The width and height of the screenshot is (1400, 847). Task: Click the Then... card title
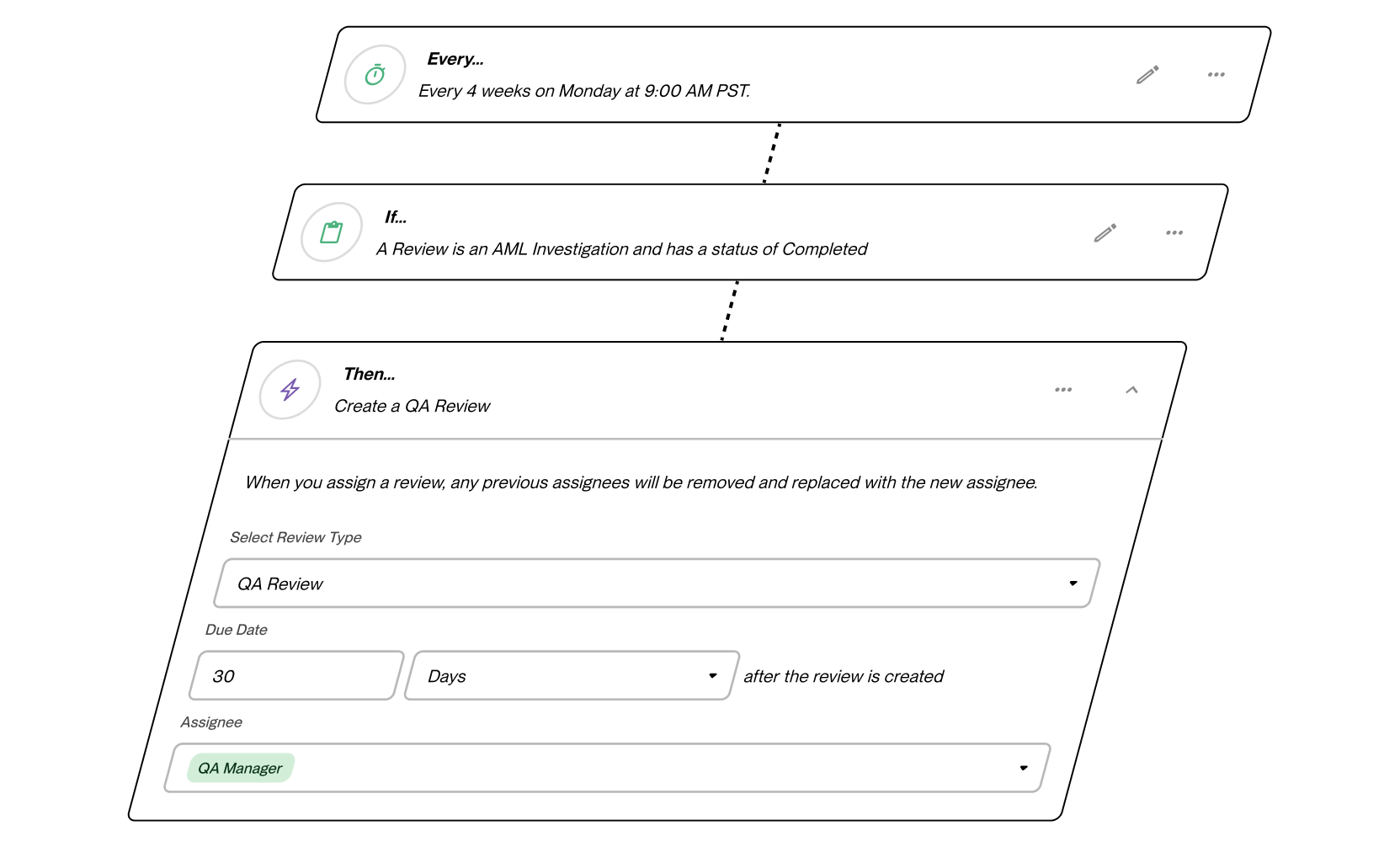click(370, 374)
